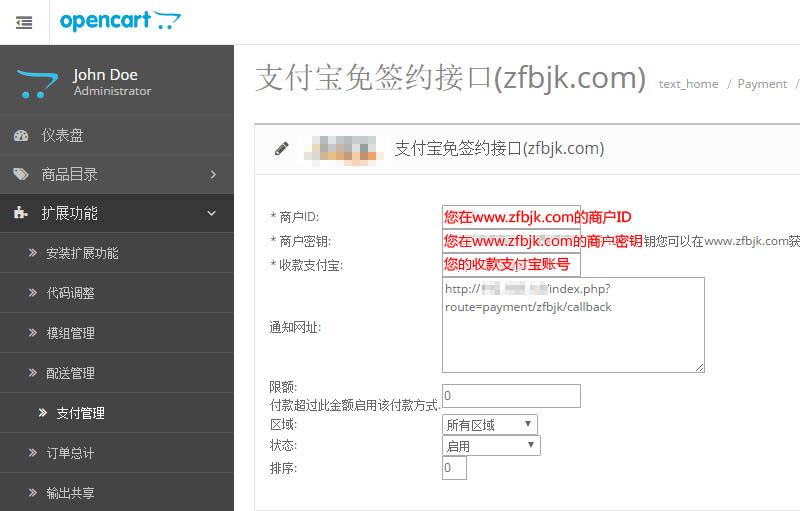Open the 状态 dropdown showing 启用
Screen dimensions: 800x511
pos(491,446)
